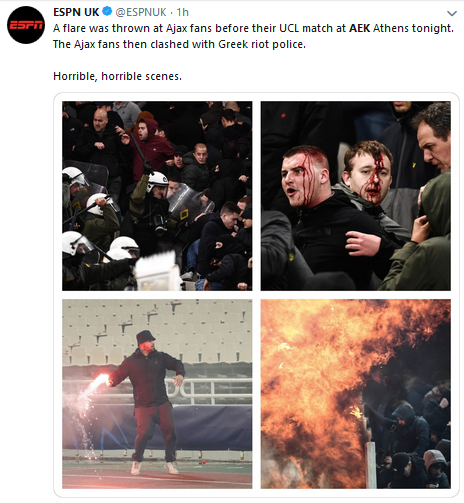Enlarge the man holding flare photo
Image resolution: width=464 pixels, height=503 pixels.
click(157, 394)
